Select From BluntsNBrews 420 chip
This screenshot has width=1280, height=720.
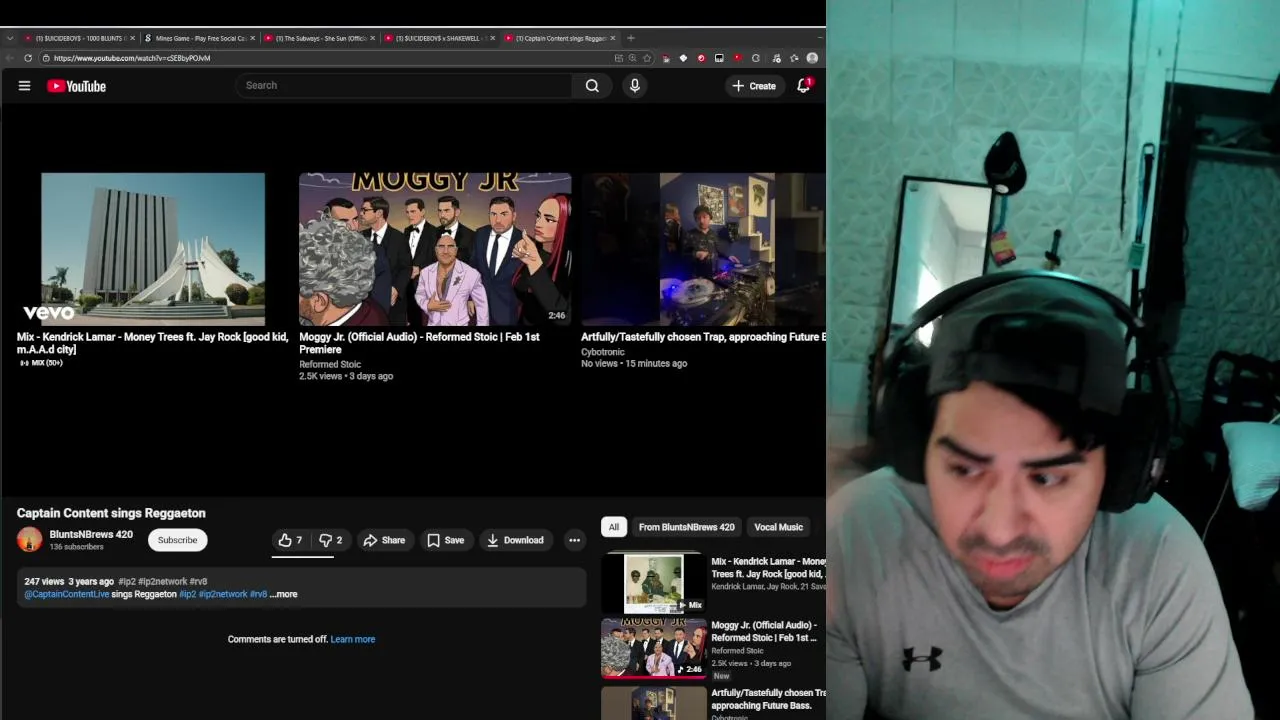[686, 527]
